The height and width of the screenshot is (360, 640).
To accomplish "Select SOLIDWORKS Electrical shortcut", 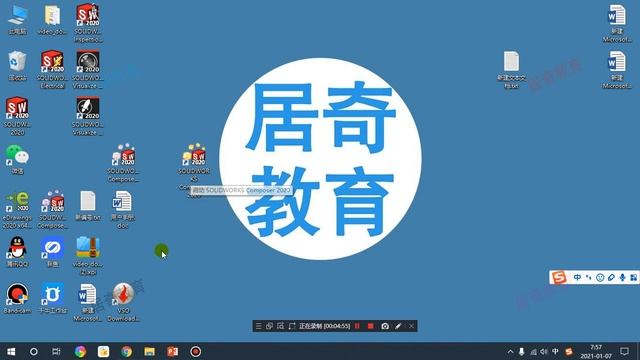I will click(52, 69).
